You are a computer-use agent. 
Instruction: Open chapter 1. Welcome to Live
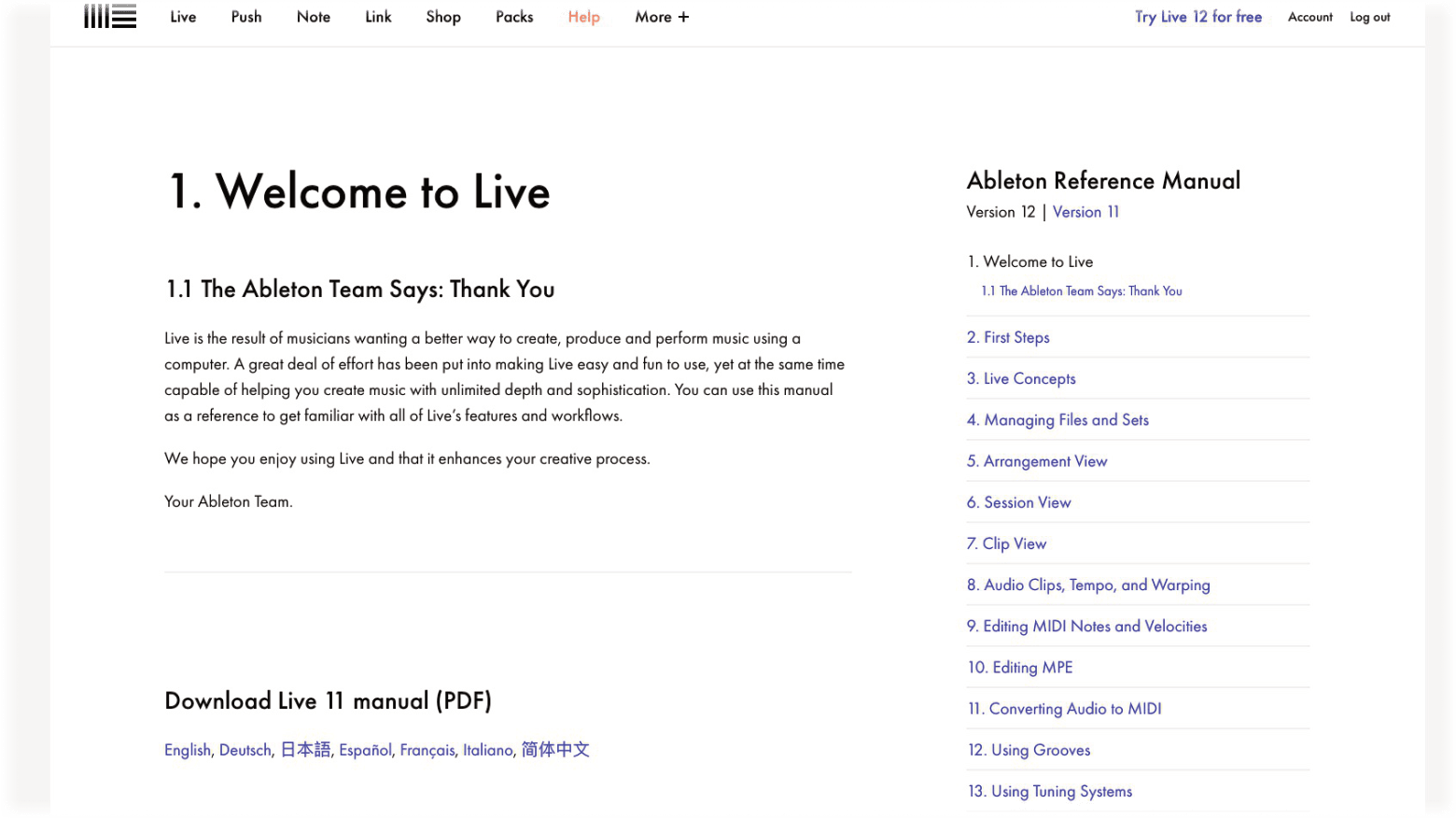1030,261
